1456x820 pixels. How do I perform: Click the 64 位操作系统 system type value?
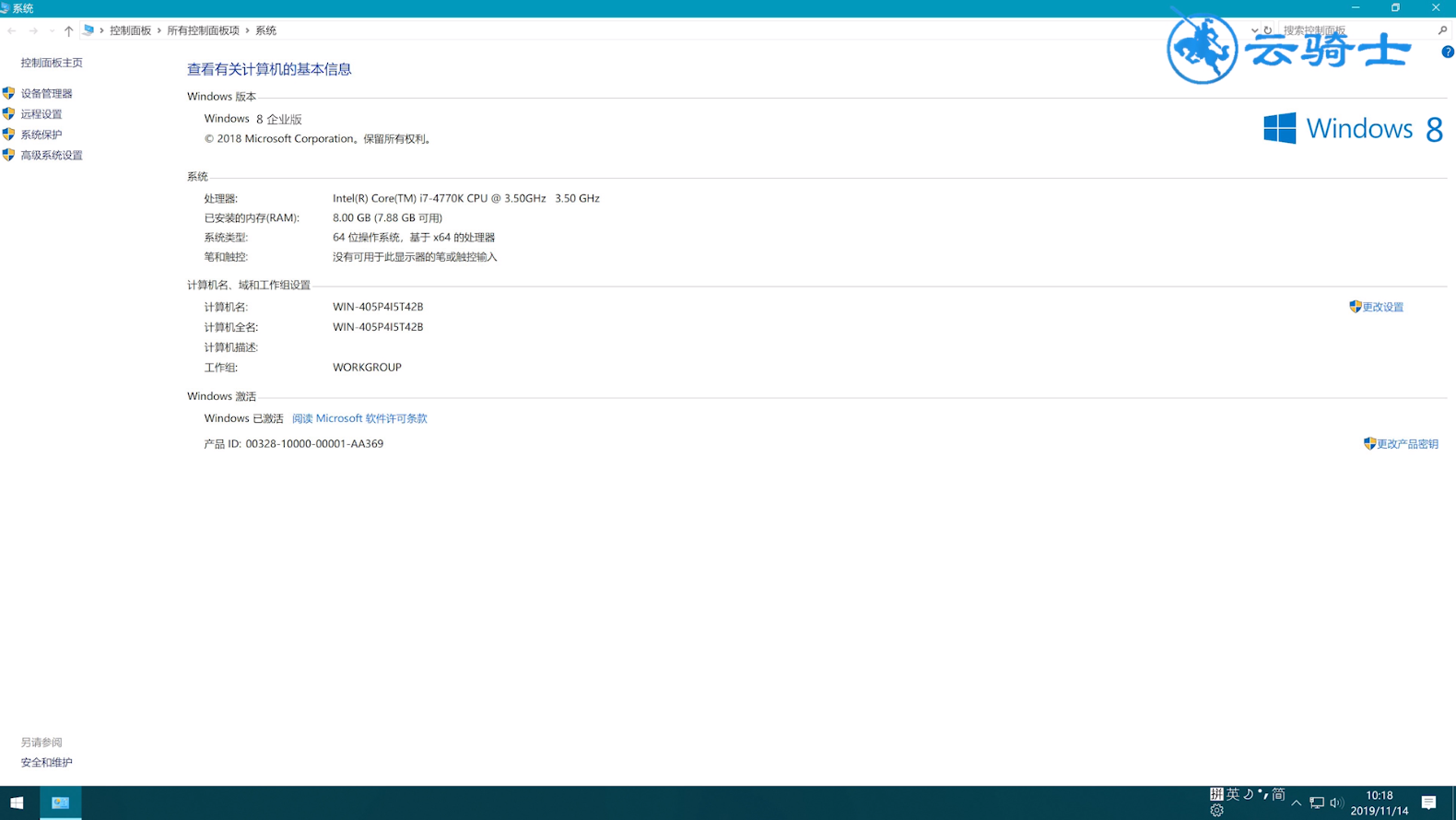[414, 238]
